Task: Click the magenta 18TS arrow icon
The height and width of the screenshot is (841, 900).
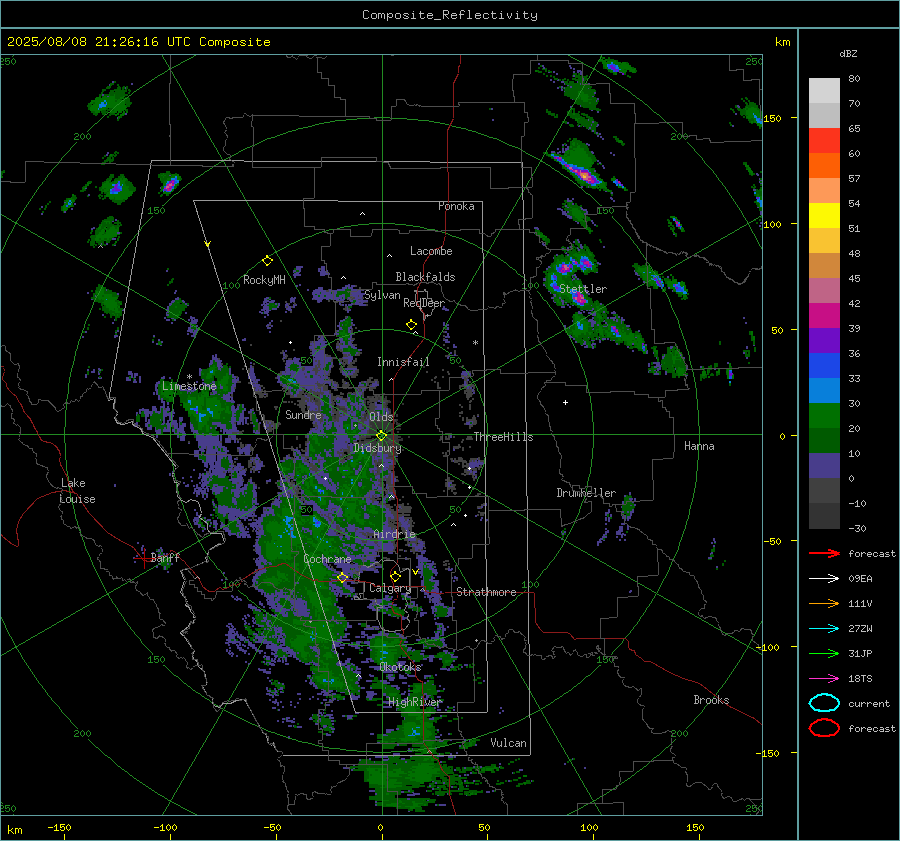Action: click(824, 679)
